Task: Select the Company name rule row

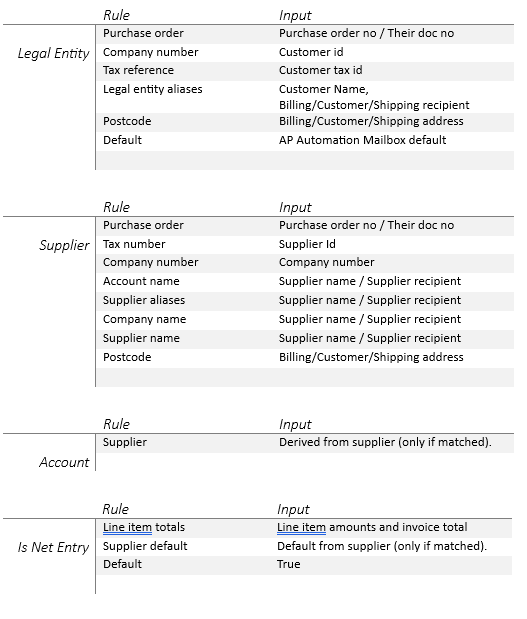Action: [x=305, y=319]
